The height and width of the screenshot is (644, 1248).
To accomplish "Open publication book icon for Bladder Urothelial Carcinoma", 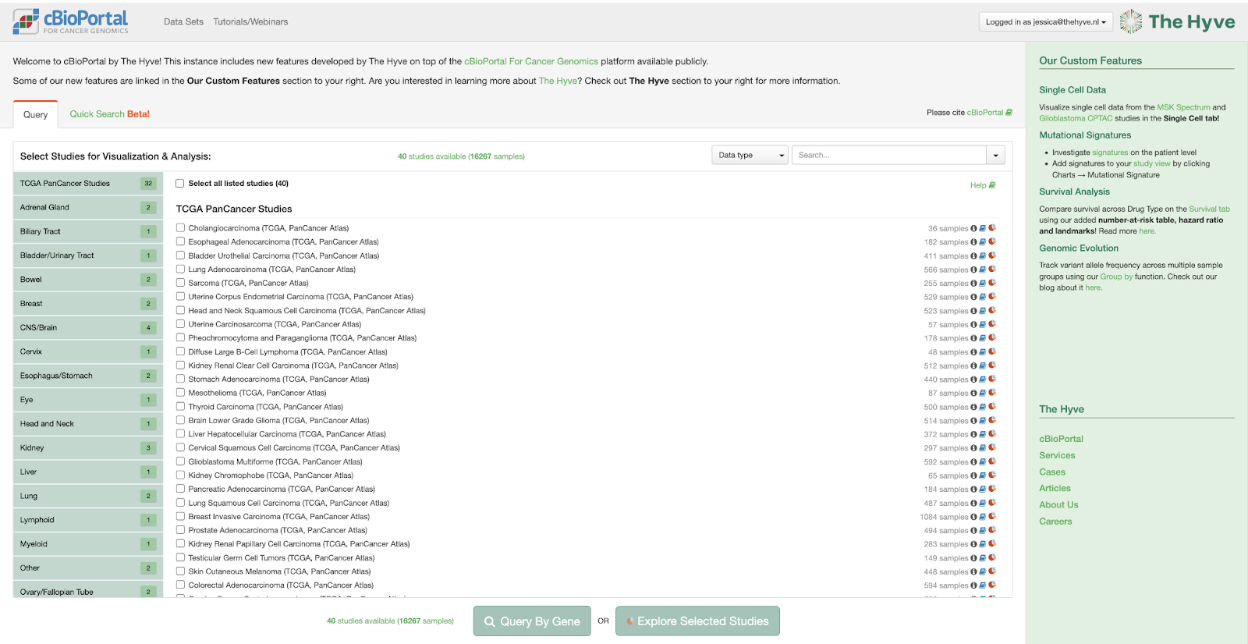I will click(x=983, y=256).
